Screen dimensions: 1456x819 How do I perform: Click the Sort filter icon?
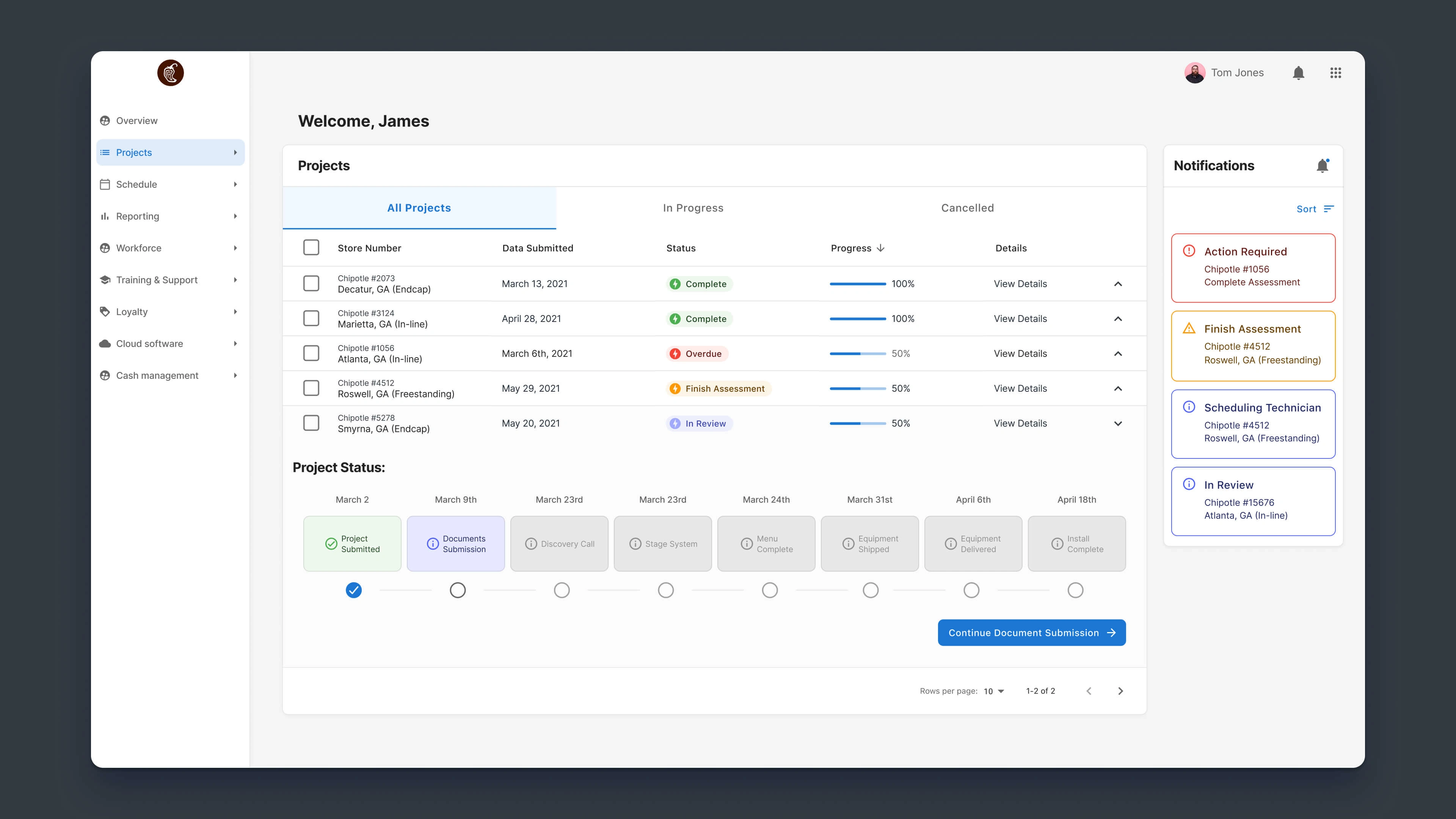pyautogui.click(x=1329, y=209)
